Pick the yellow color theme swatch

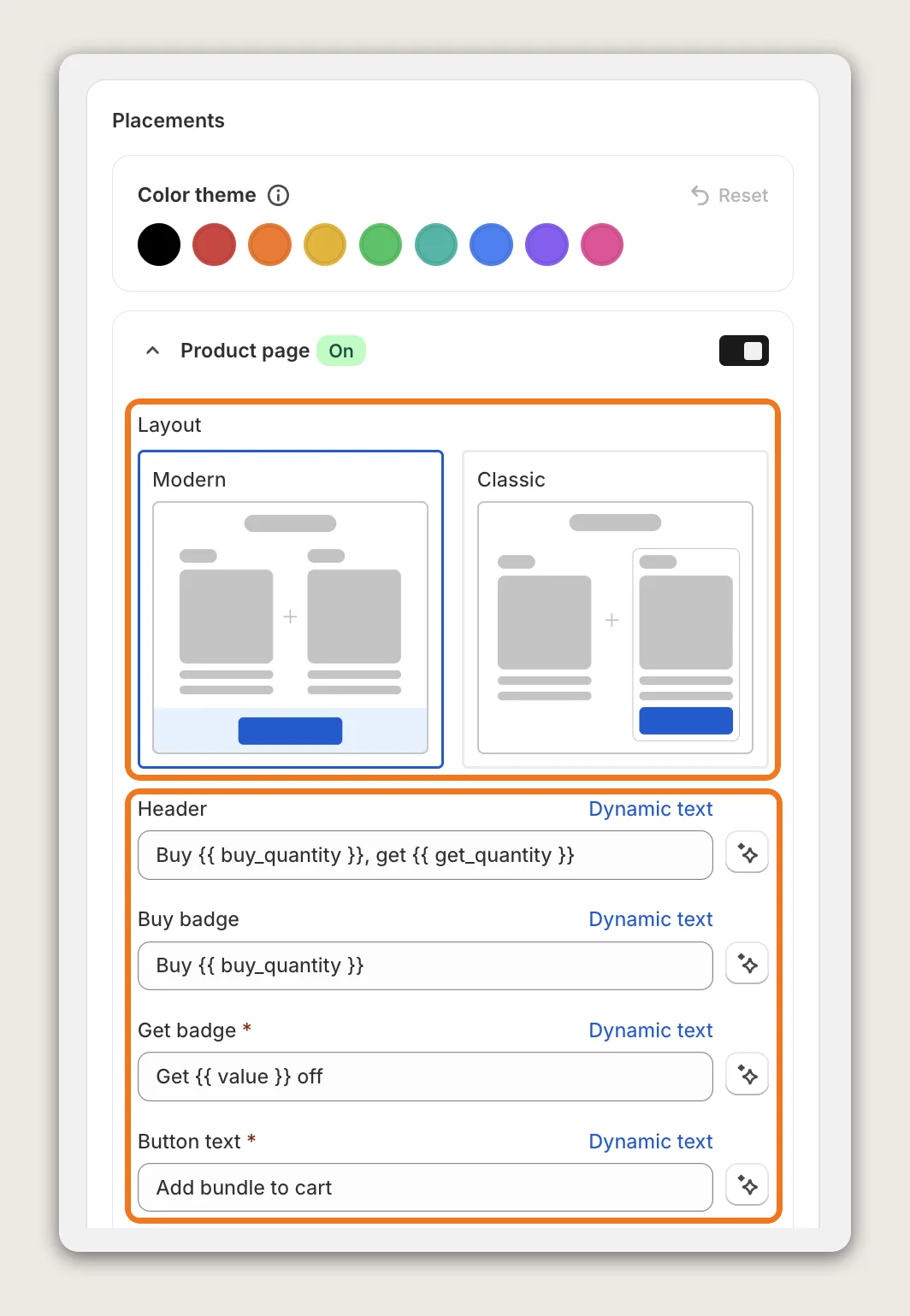pos(325,245)
